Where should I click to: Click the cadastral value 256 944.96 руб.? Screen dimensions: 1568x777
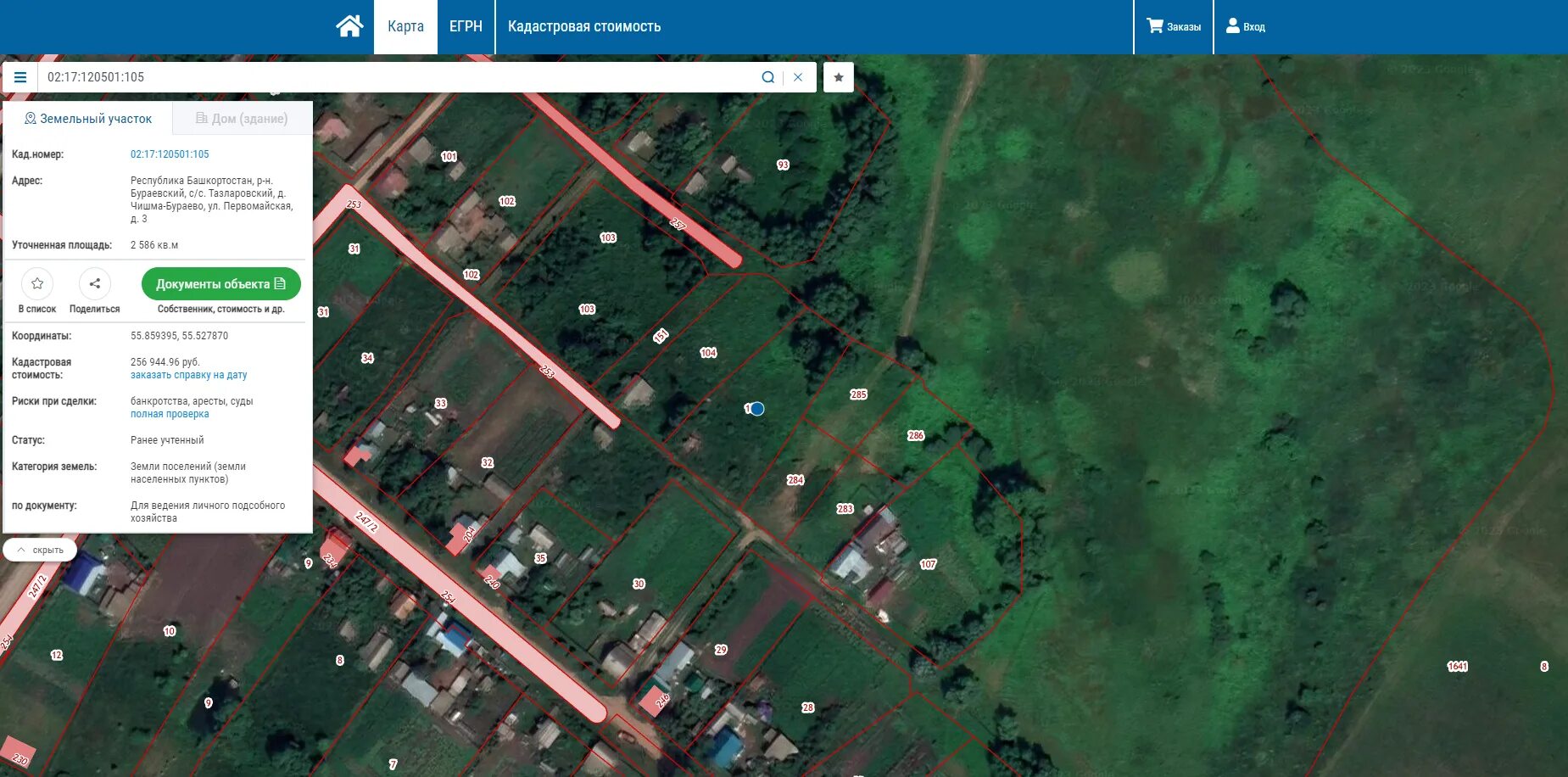tap(165, 362)
